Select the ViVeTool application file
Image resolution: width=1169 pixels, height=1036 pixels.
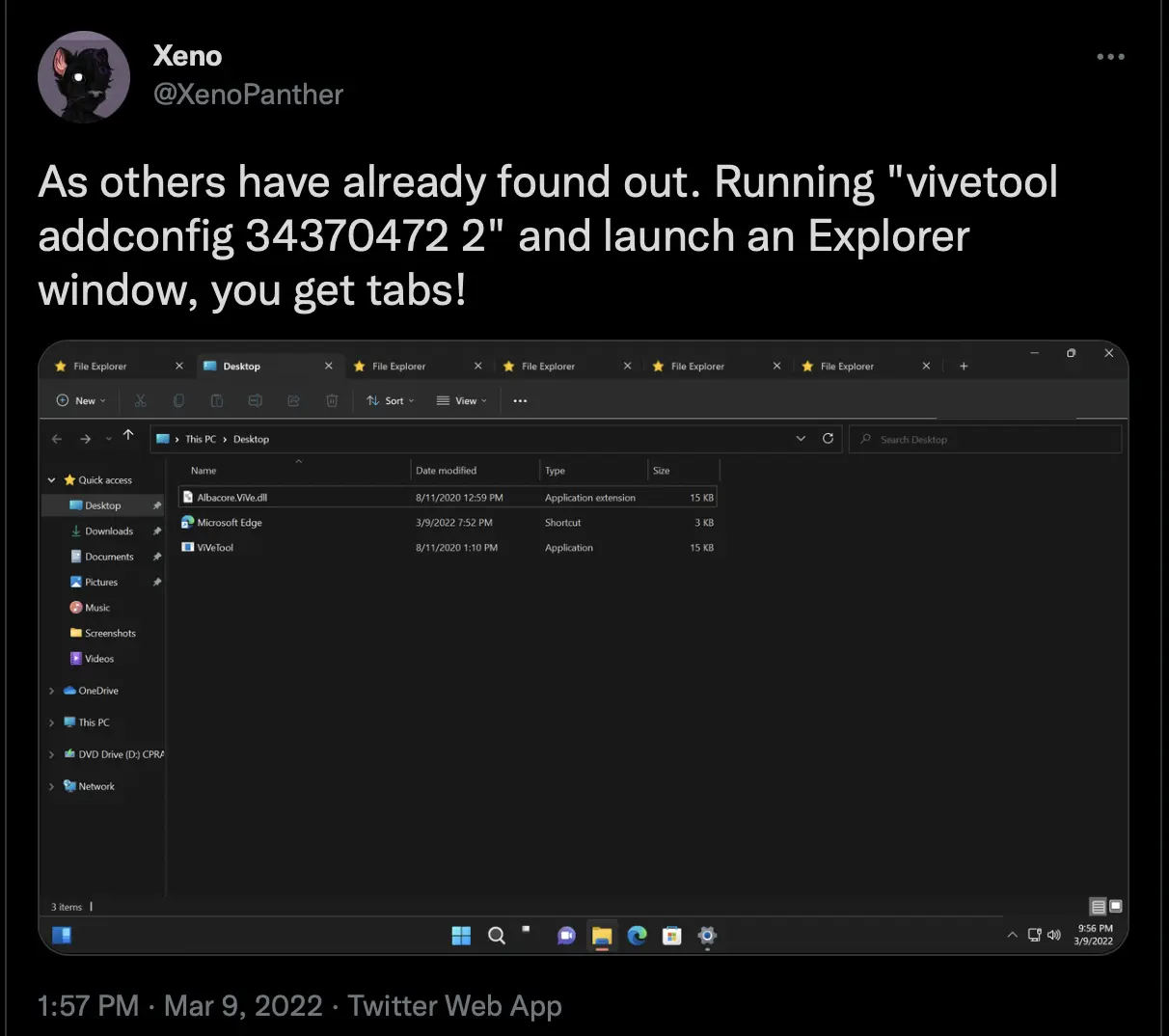tap(448, 548)
